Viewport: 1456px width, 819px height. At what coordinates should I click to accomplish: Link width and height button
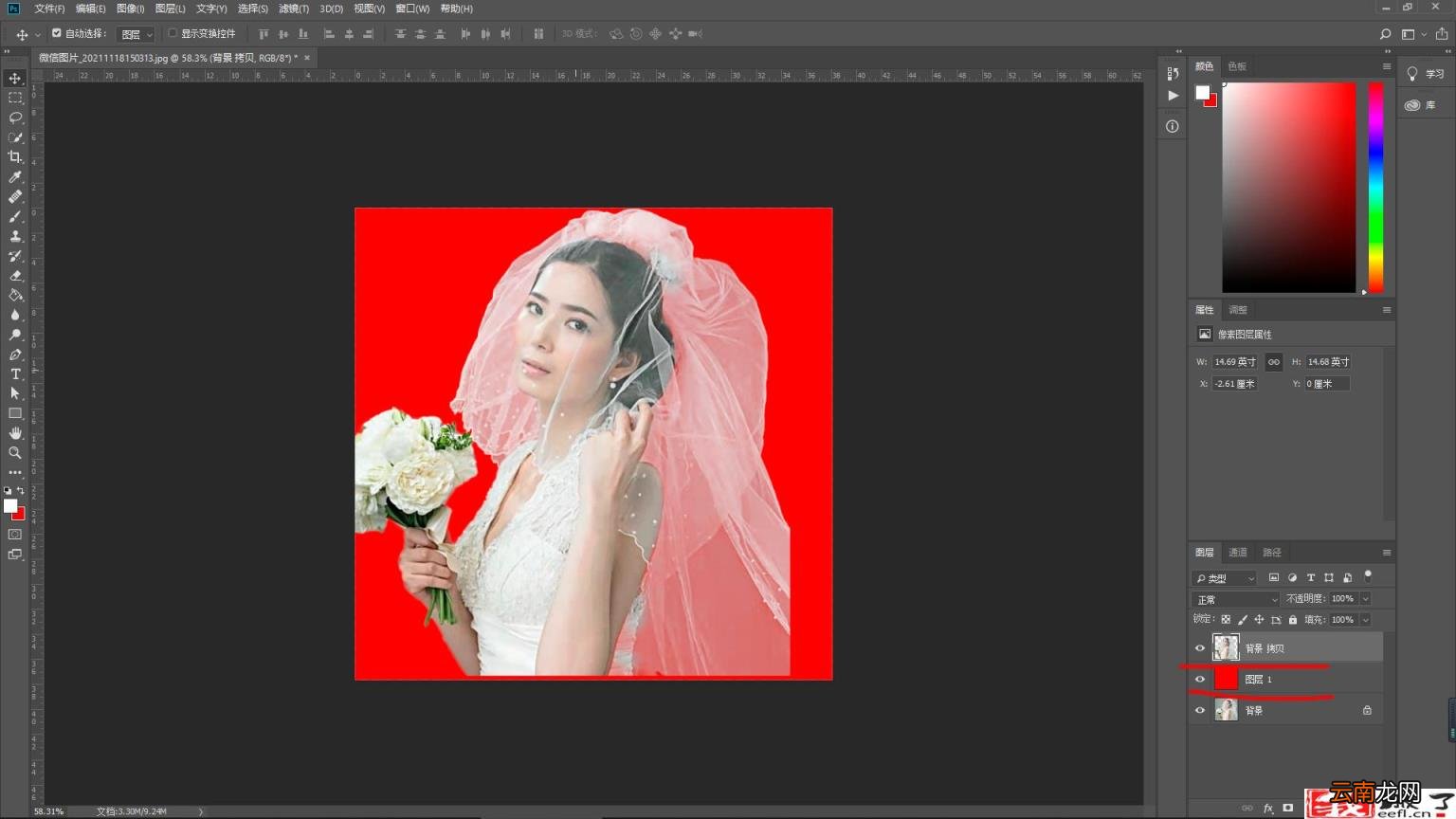point(1274,362)
